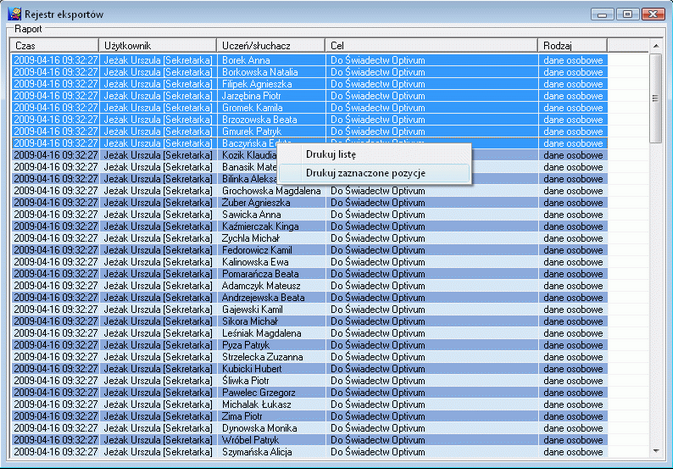Maximize the Rejestr eksportów window

click(627, 14)
